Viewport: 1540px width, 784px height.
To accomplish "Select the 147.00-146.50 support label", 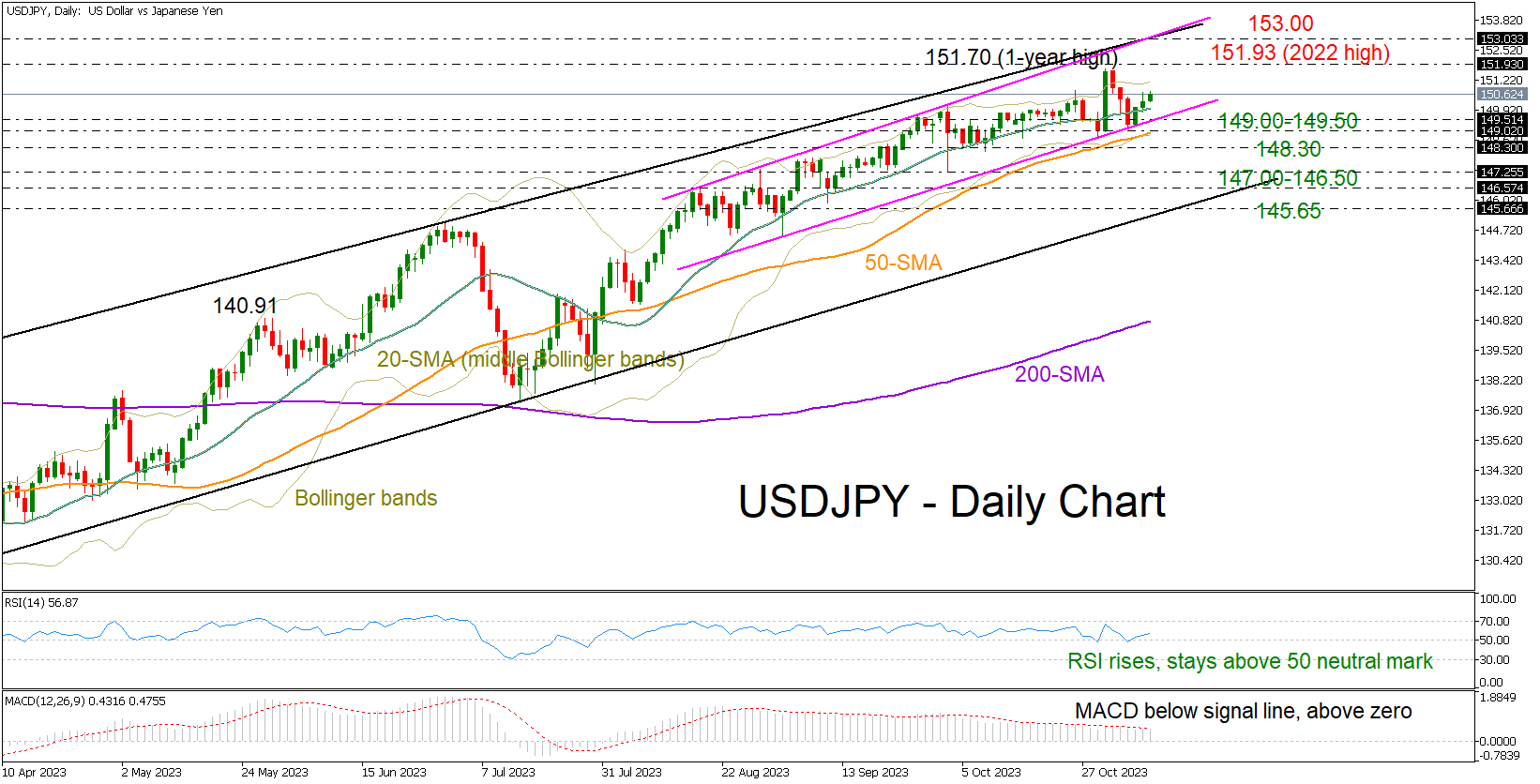I will [1288, 178].
